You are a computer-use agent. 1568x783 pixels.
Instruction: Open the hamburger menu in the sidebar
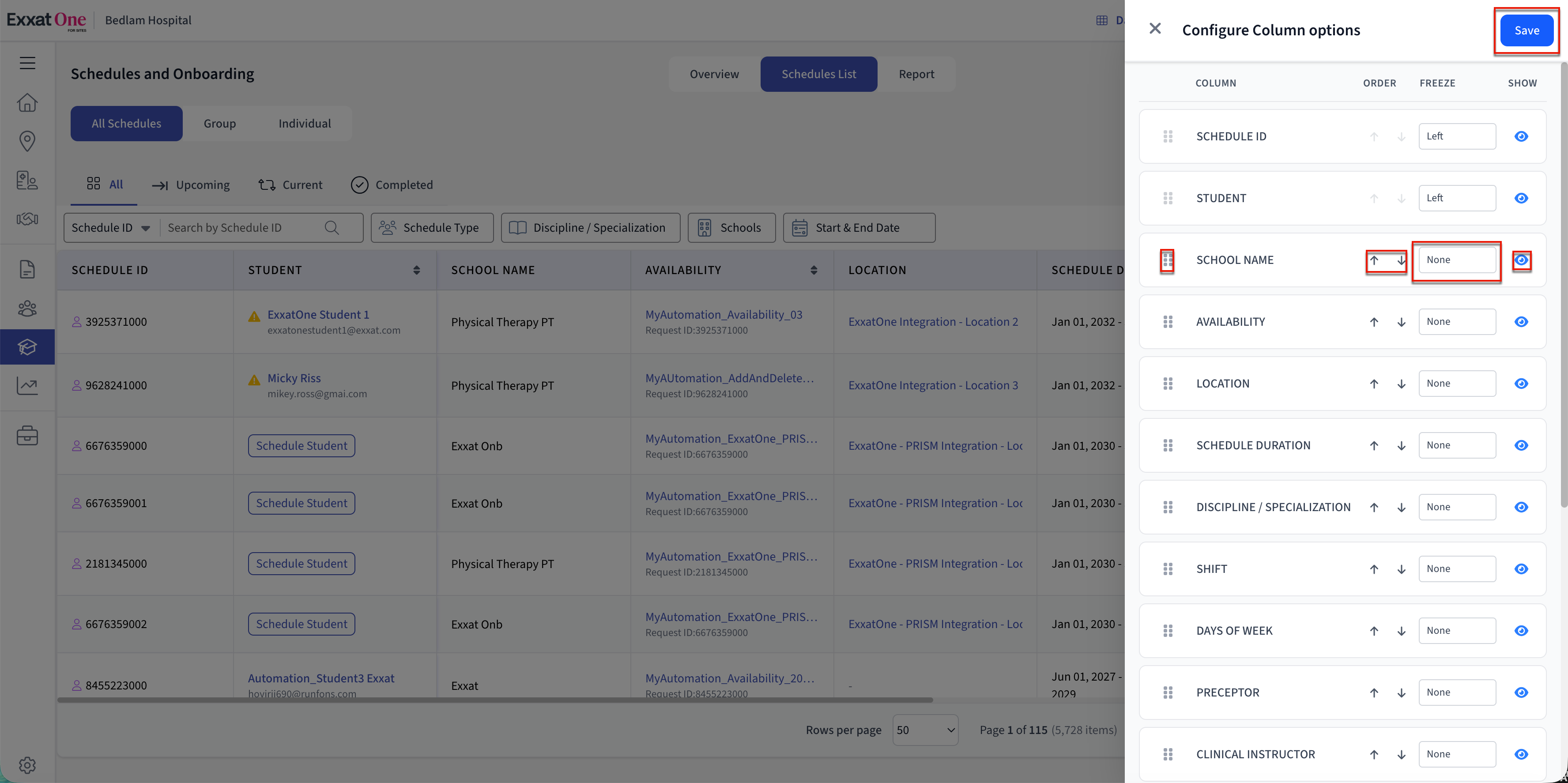tap(27, 63)
